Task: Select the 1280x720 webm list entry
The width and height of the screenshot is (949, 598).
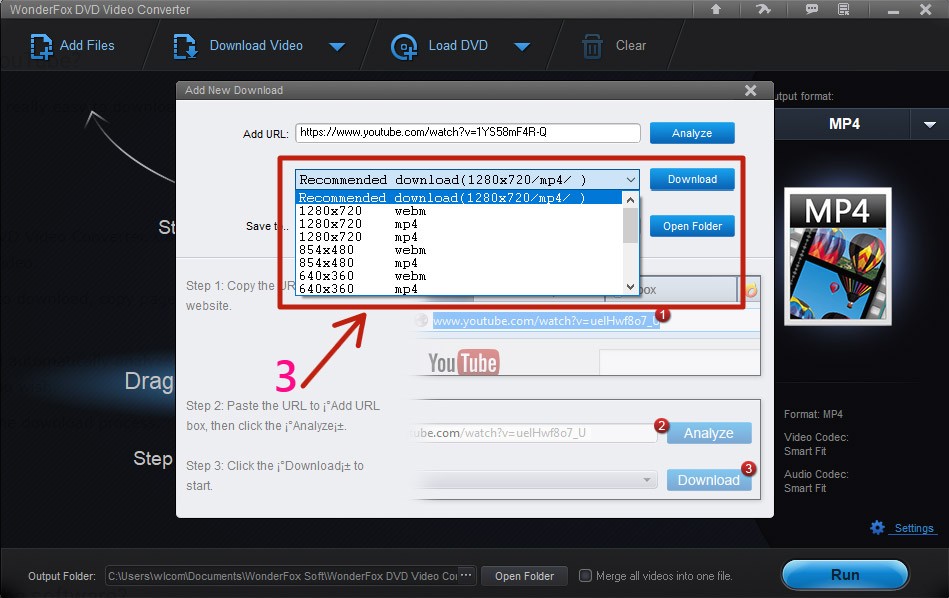Action: click(400, 211)
